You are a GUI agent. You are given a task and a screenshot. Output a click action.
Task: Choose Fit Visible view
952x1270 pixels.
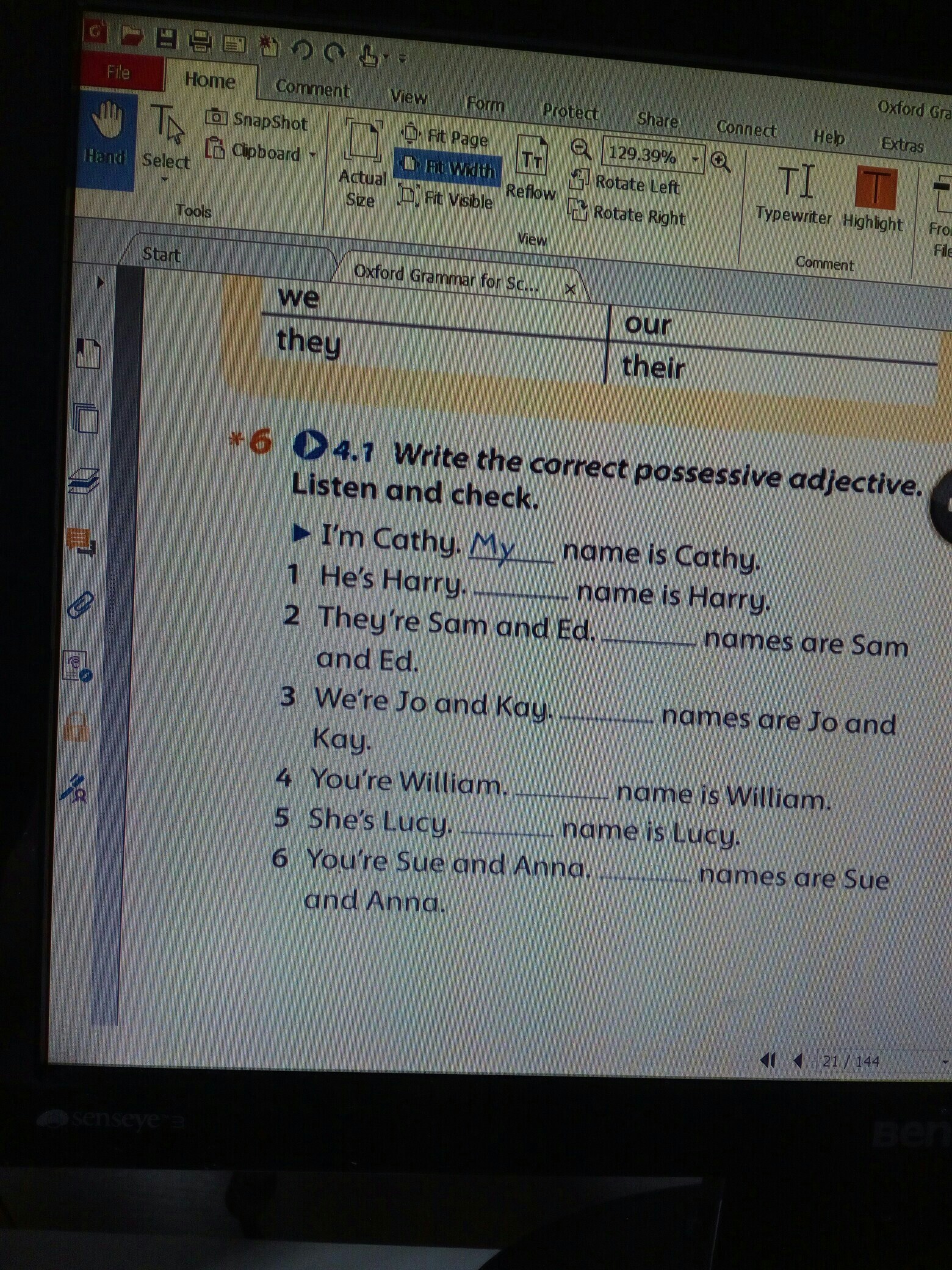[x=446, y=198]
